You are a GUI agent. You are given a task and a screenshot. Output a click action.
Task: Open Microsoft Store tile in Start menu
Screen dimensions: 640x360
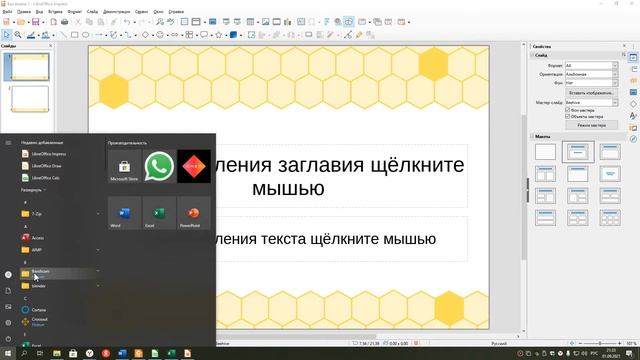[x=124, y=166]
